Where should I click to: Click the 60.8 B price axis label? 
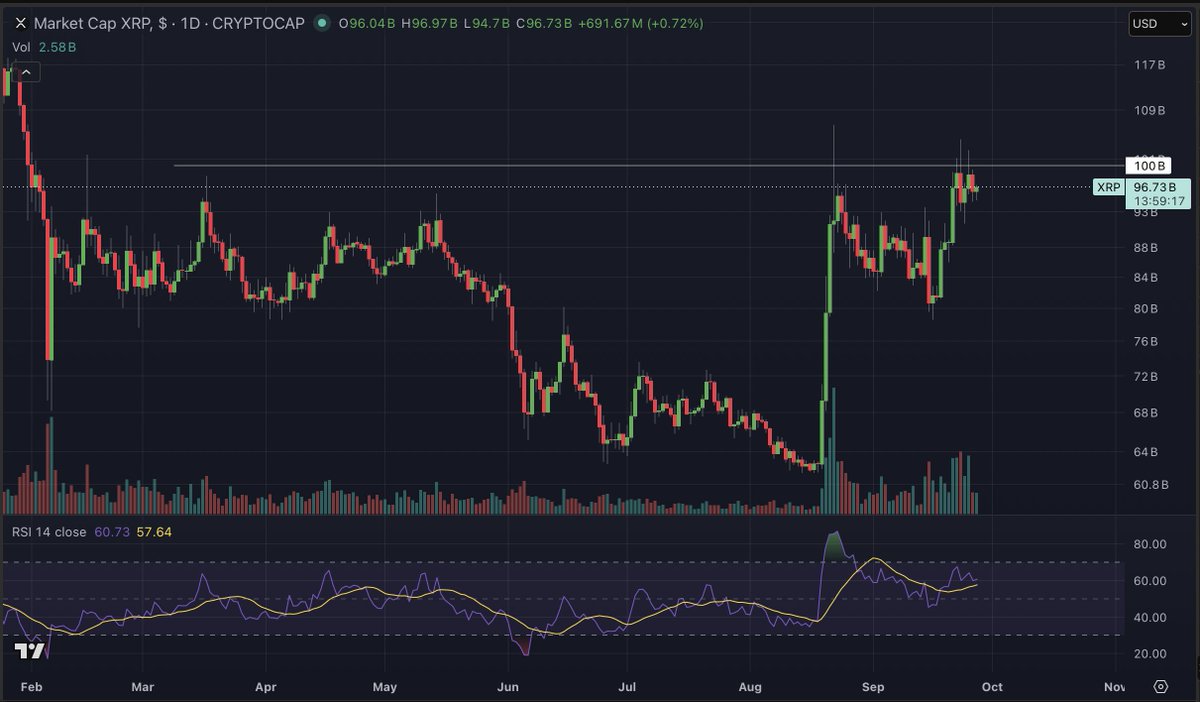click(x=1150, y=485)
